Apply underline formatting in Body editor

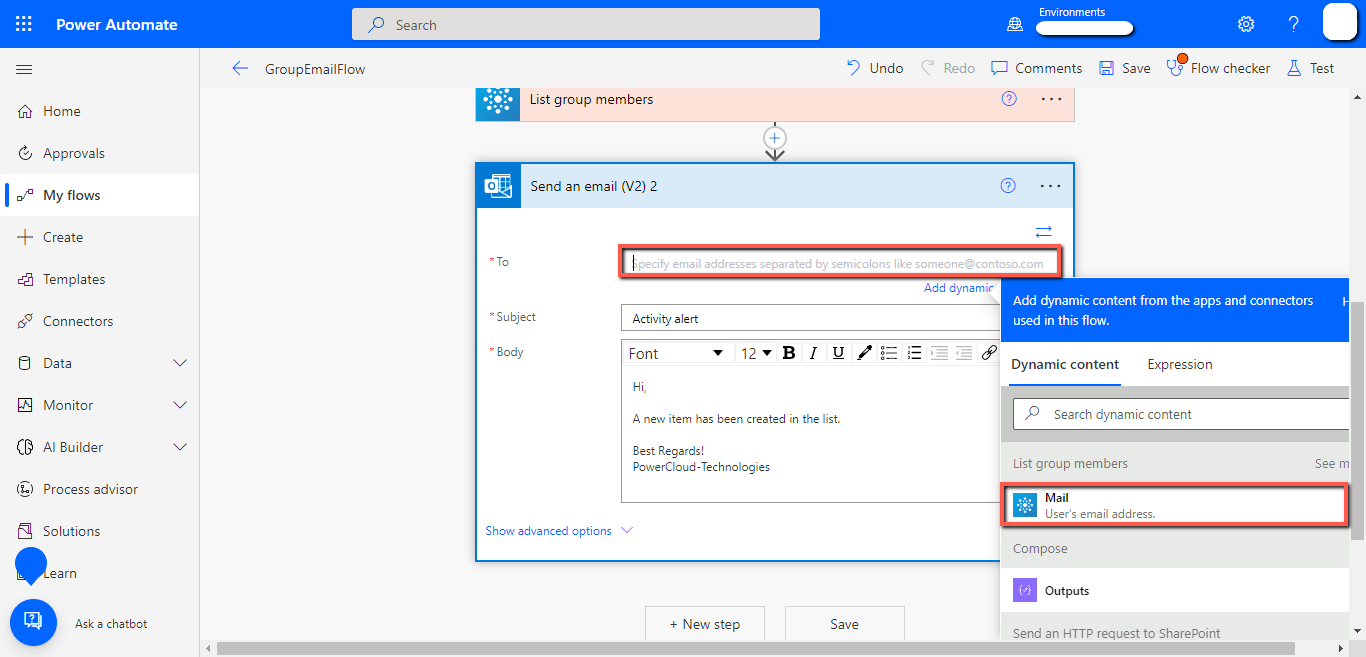(838, 353)
